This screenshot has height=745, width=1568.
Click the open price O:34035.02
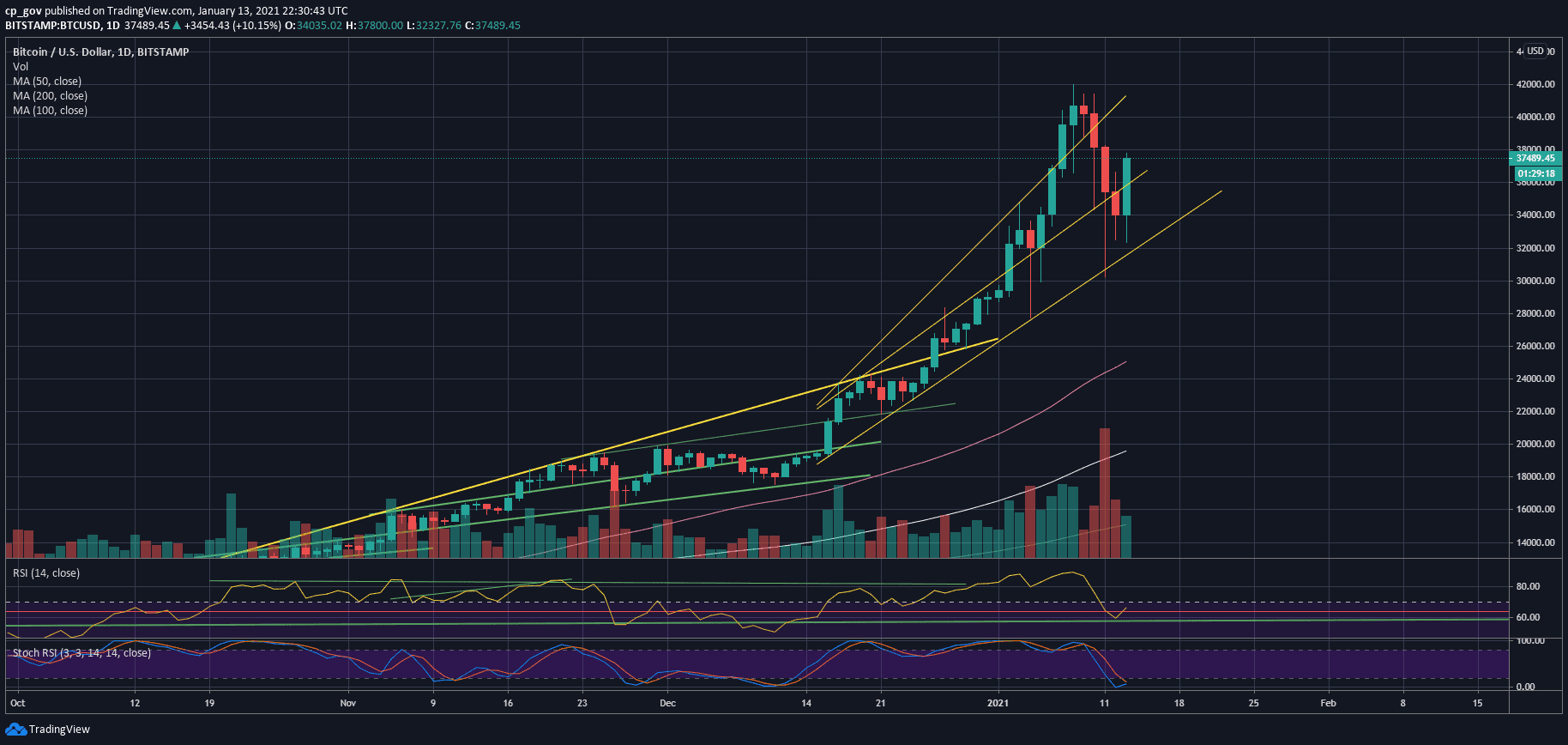coord(314,25)
